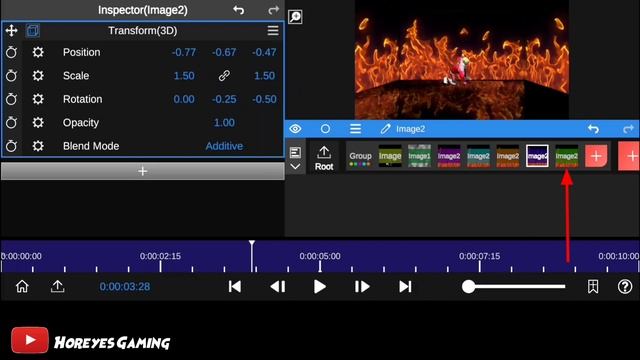This screenshot has height=360, width=640.
Task: Go to the home screen
Action: (x=22, y=287)
